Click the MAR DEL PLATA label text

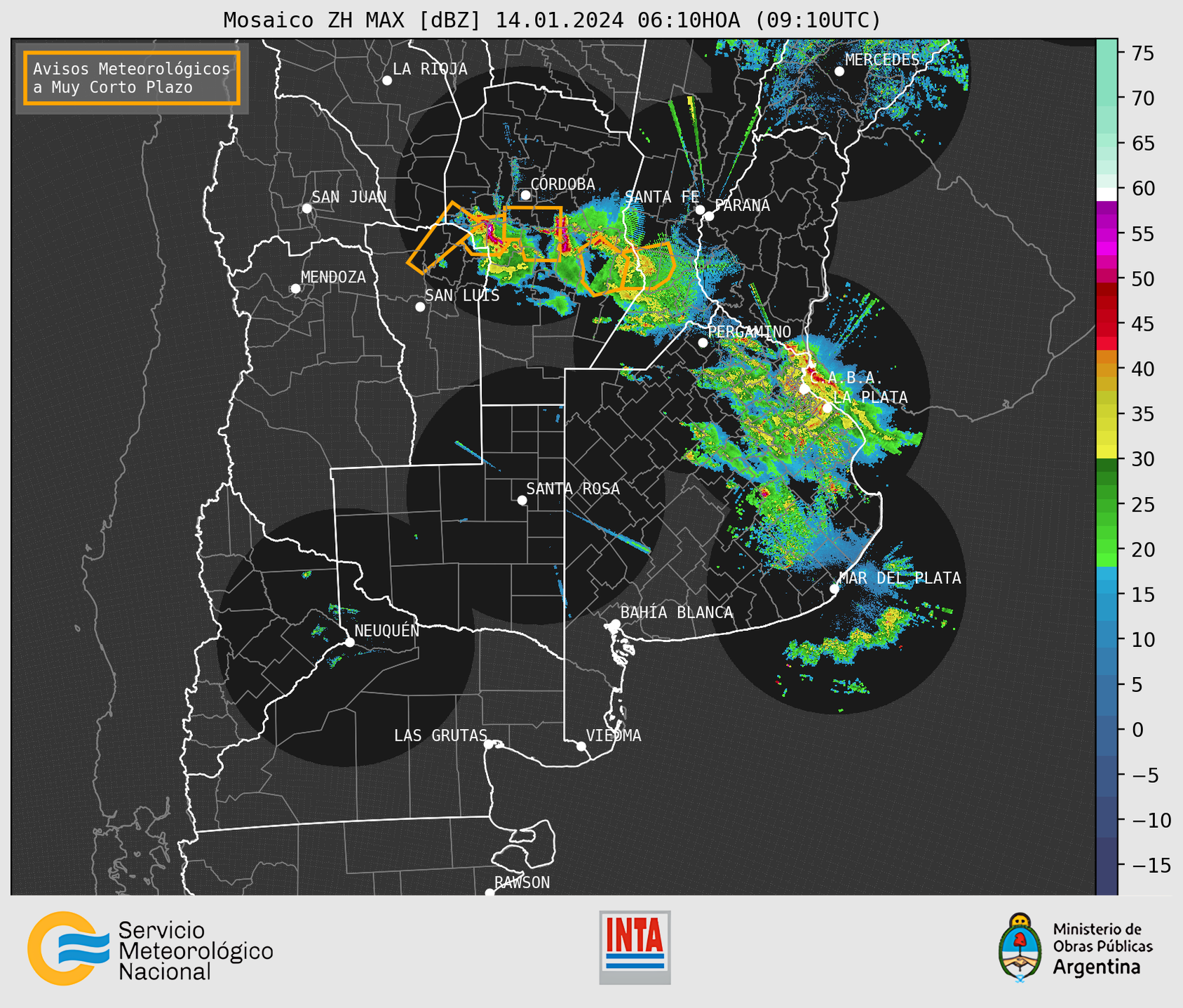900,578
